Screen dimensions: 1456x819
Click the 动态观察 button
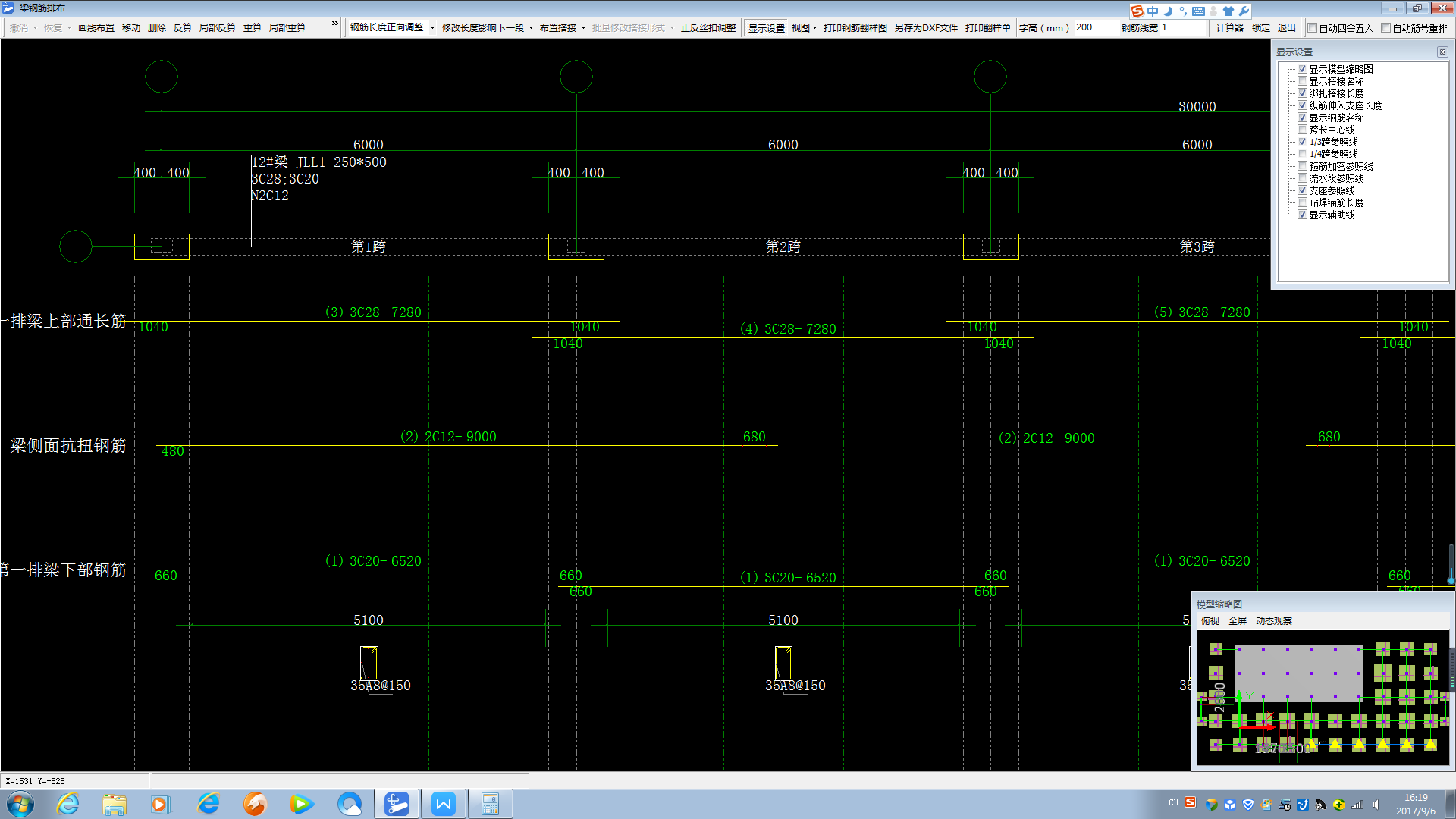1273,621
